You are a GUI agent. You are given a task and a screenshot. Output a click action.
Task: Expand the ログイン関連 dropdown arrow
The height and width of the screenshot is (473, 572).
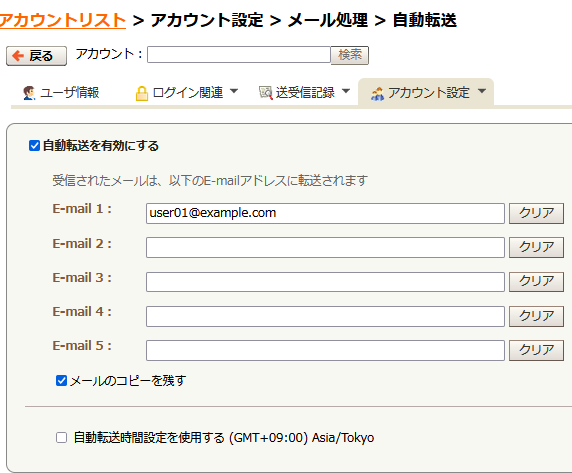(x=234, y=91)
